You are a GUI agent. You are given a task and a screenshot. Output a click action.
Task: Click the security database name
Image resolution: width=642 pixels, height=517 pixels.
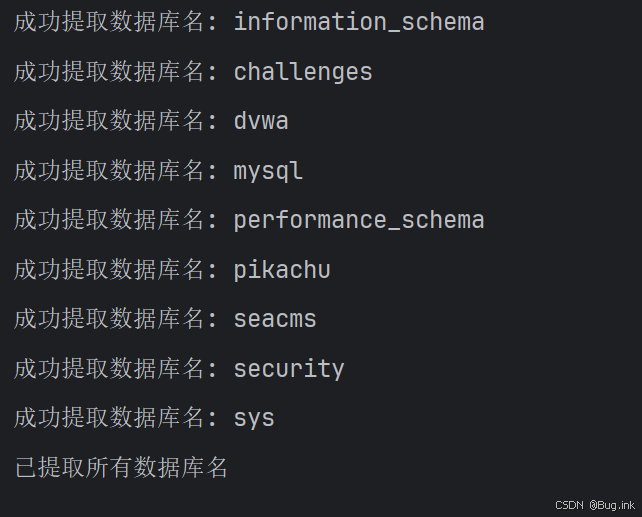click(289, 369)
